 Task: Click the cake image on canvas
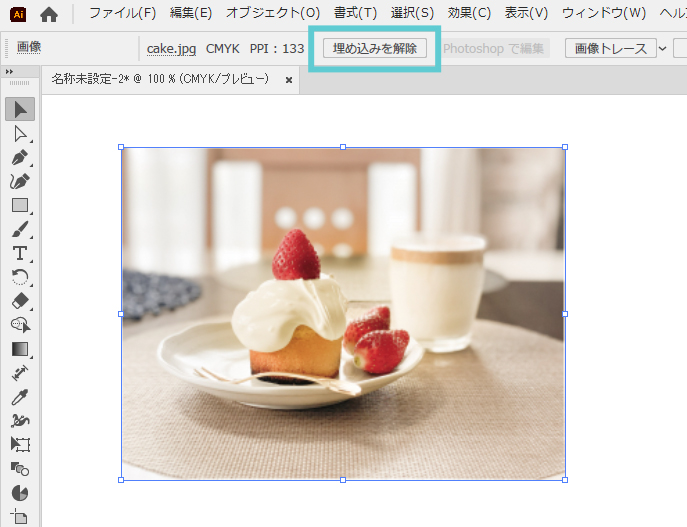(343, 313)
